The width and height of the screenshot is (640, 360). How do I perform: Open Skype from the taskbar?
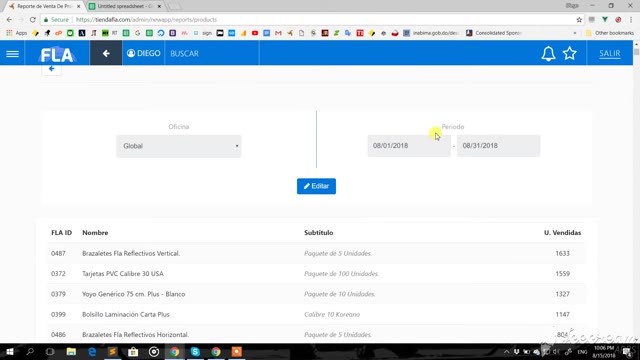(x=195, y=351)
